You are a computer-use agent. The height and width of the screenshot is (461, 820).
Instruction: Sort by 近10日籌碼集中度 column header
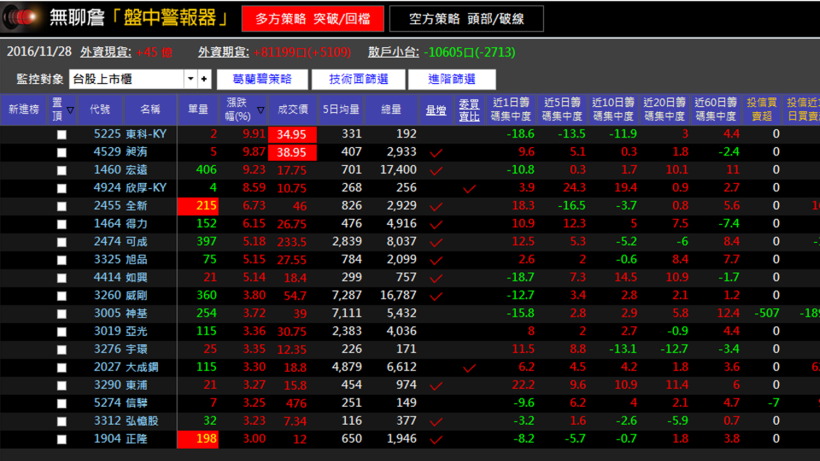point(613,109)
